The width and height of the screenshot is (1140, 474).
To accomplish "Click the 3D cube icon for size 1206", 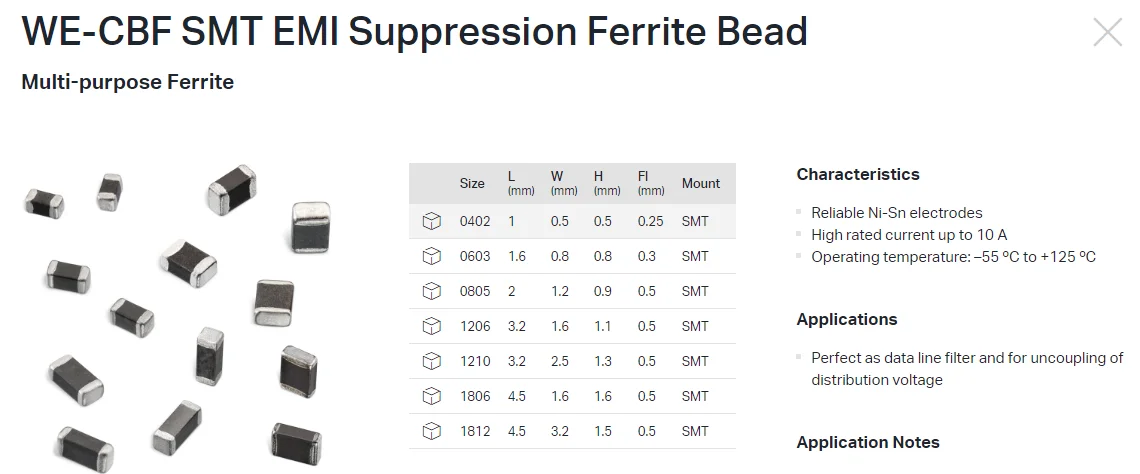I will (x=431, y=326).
